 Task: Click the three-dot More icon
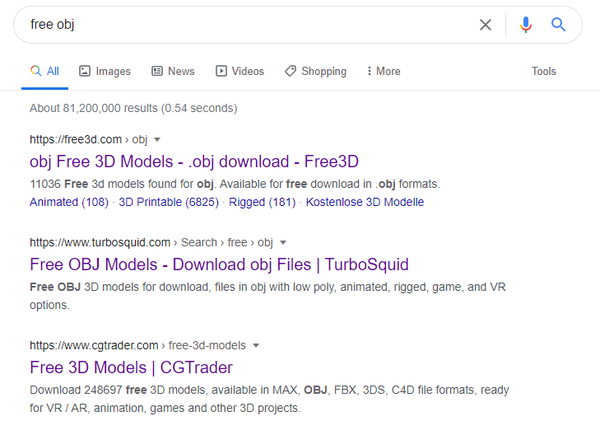click(x=369, y=72)
